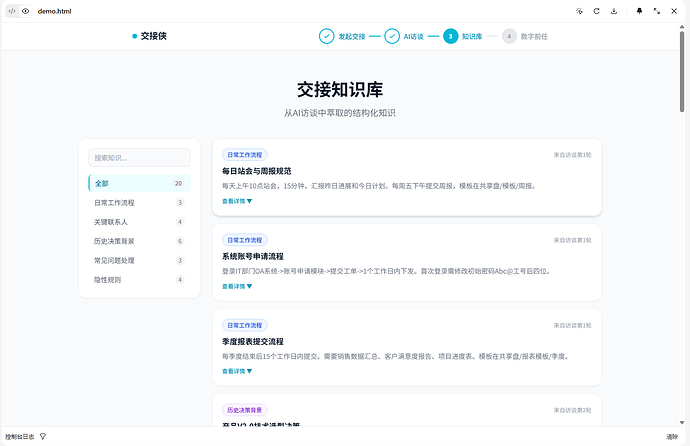Click the pin icon in title bar
The image size is (690, 446).
coord(639,11)
